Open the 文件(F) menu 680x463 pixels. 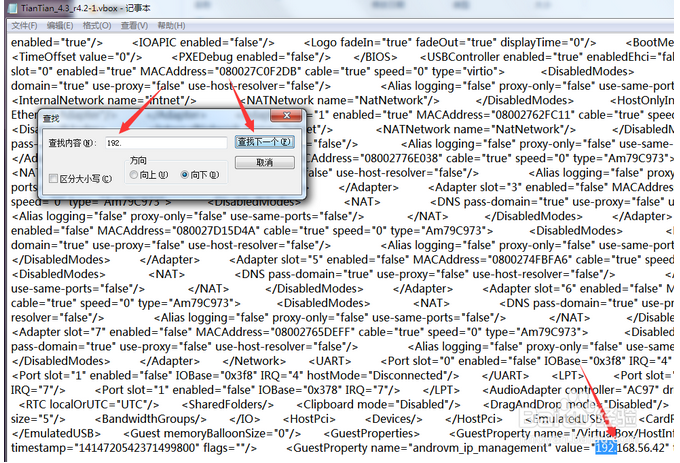(24, 26)
